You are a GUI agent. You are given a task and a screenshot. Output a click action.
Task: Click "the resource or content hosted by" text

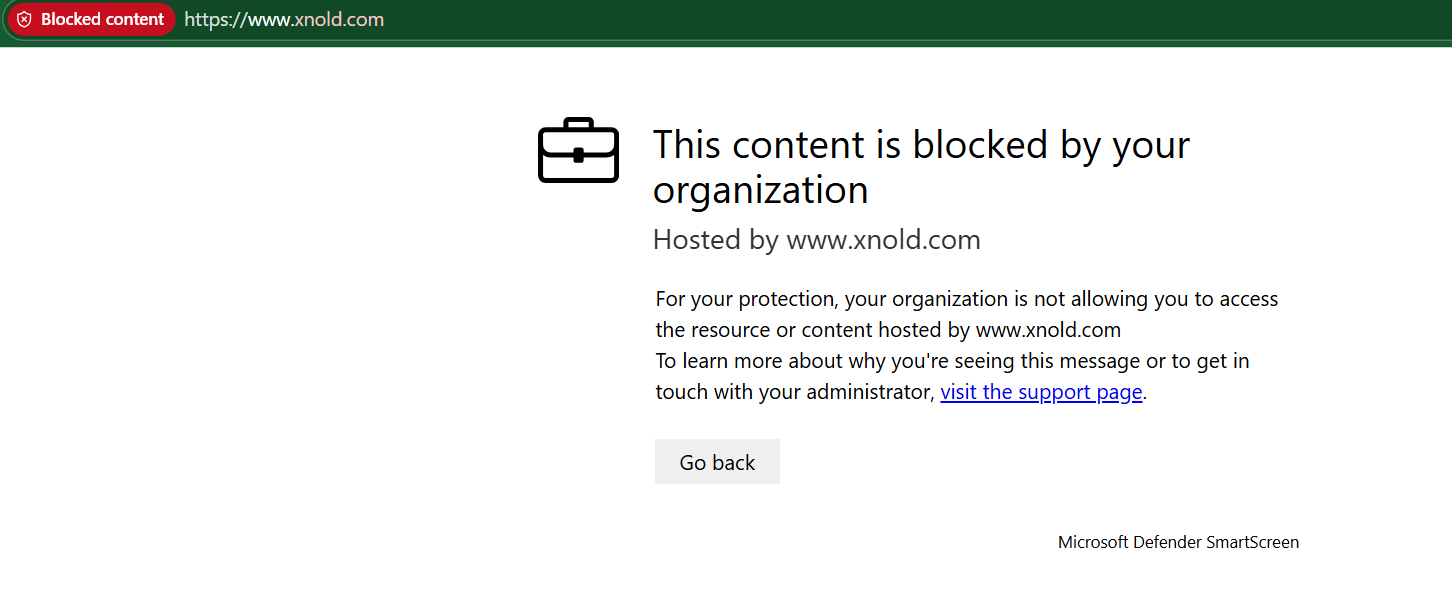tap(813, 330)
